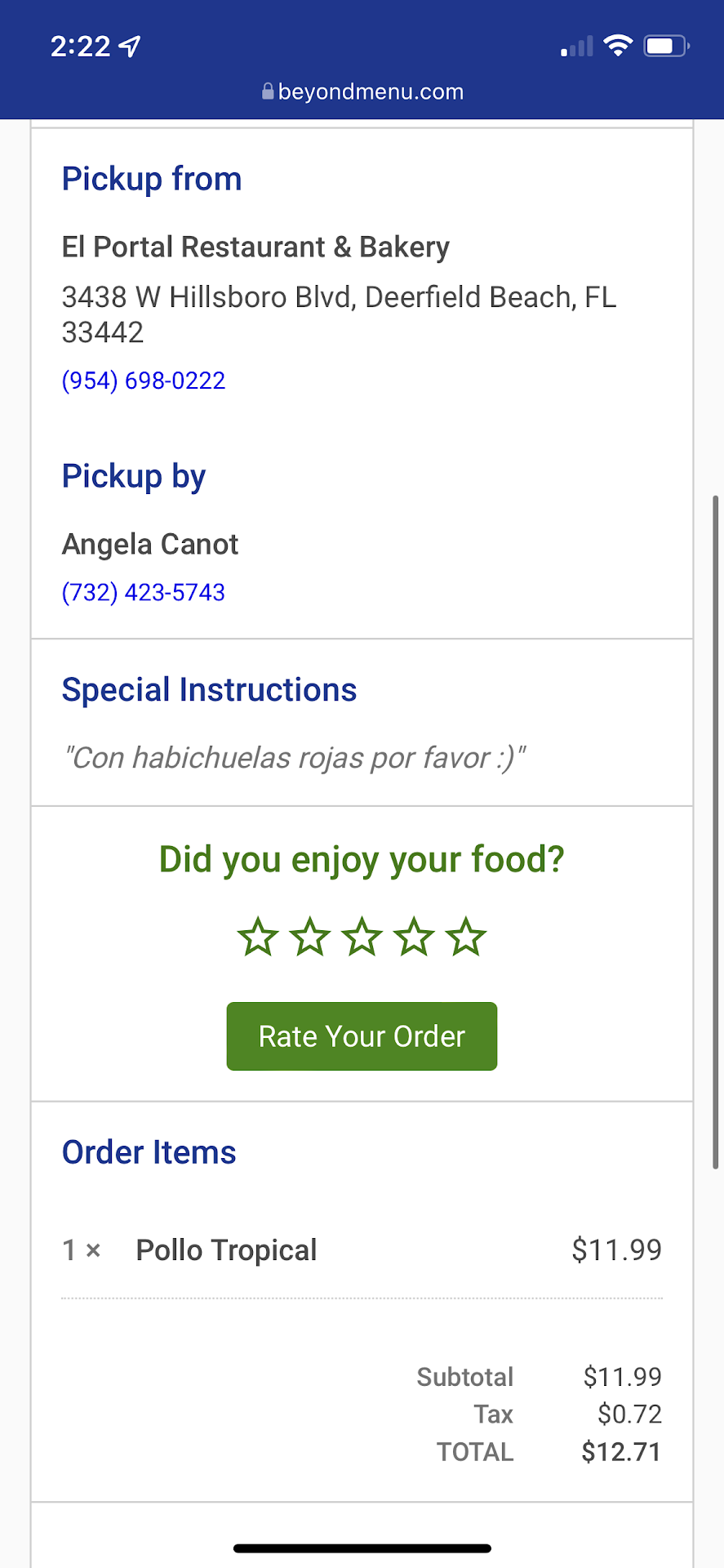Tap the fourth rating star
The image size is (724, 1568).
click(414, 937)
